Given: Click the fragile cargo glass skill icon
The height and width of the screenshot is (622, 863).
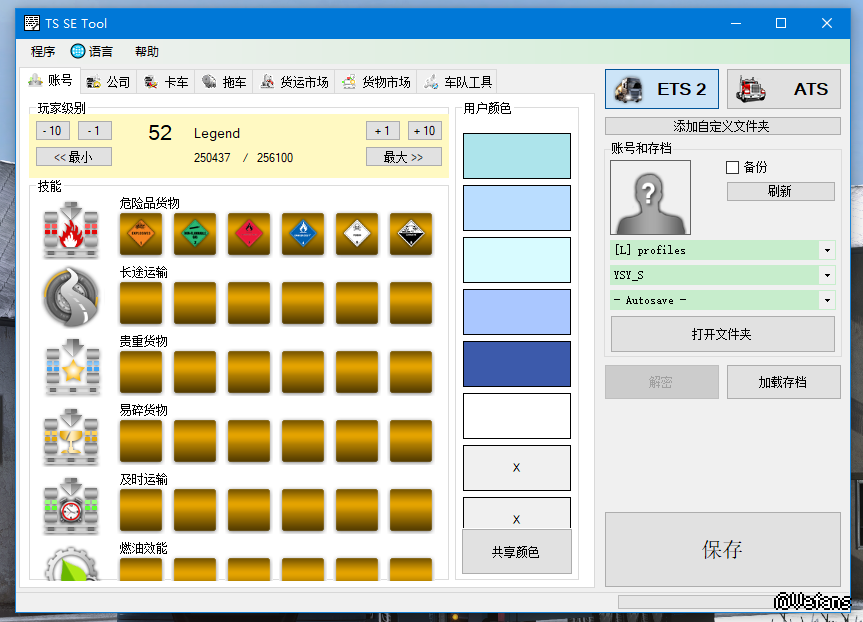Looking at the screenshot, I should (71, 437).
